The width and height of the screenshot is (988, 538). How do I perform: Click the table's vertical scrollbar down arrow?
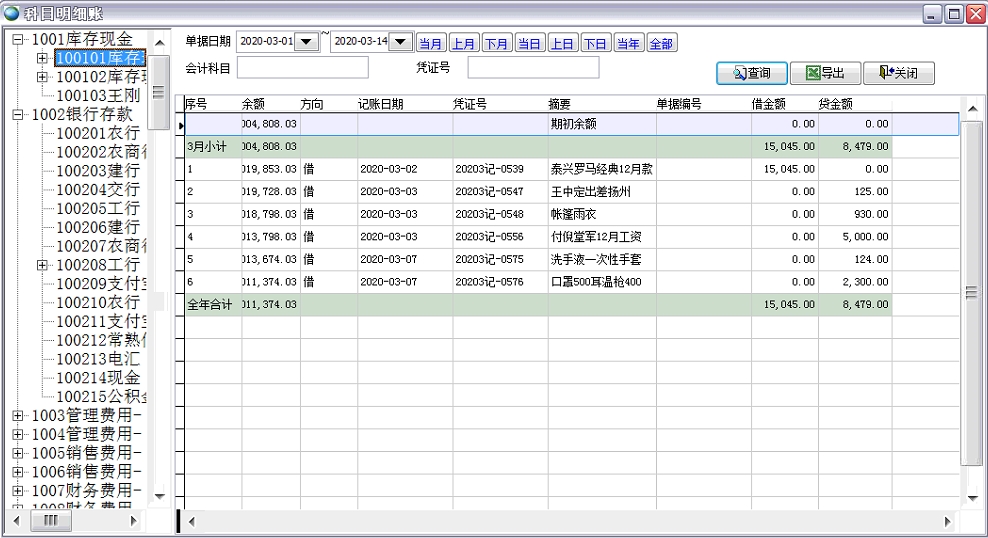972,497
